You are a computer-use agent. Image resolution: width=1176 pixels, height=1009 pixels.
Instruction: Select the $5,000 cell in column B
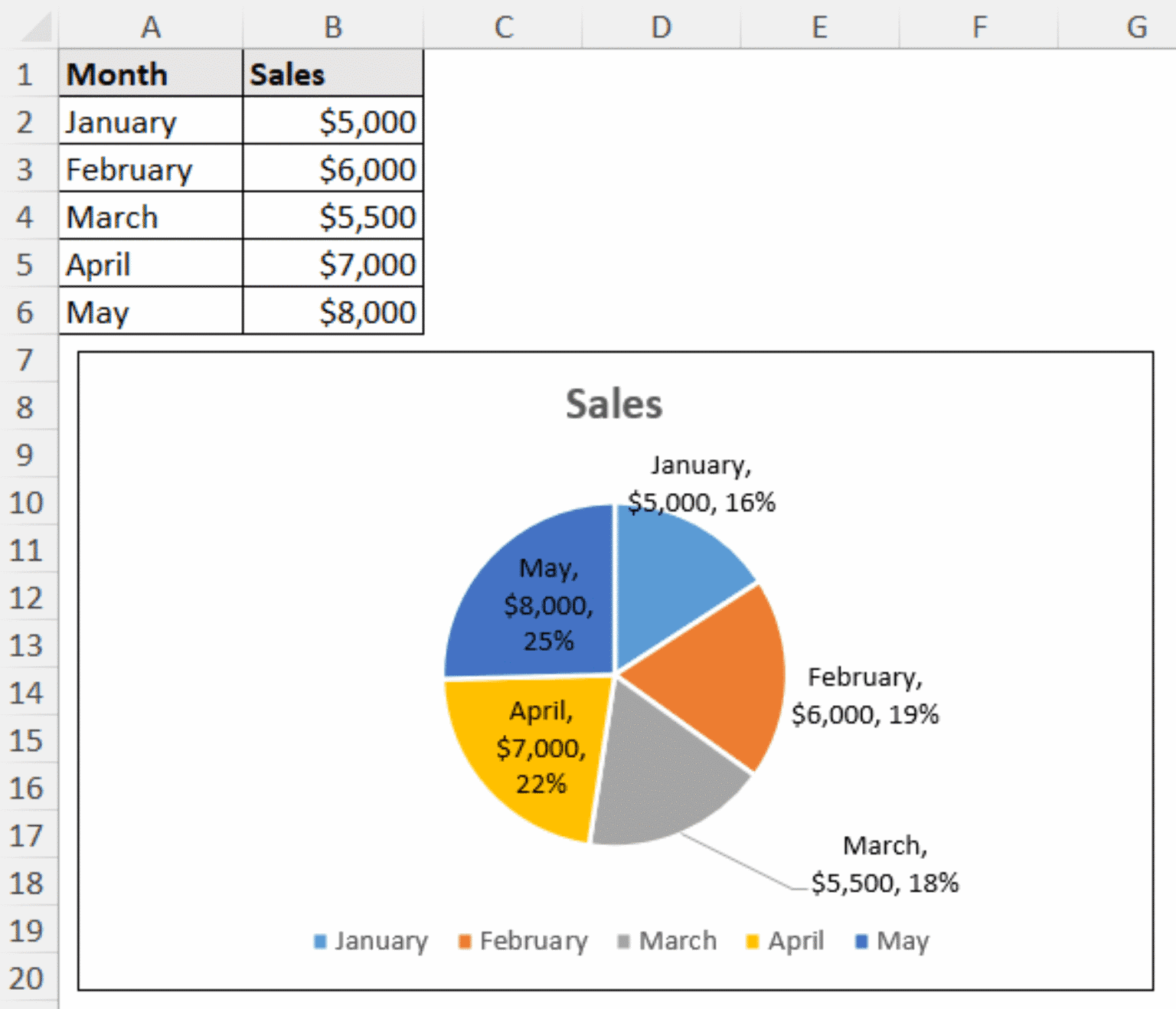point(333,122)
